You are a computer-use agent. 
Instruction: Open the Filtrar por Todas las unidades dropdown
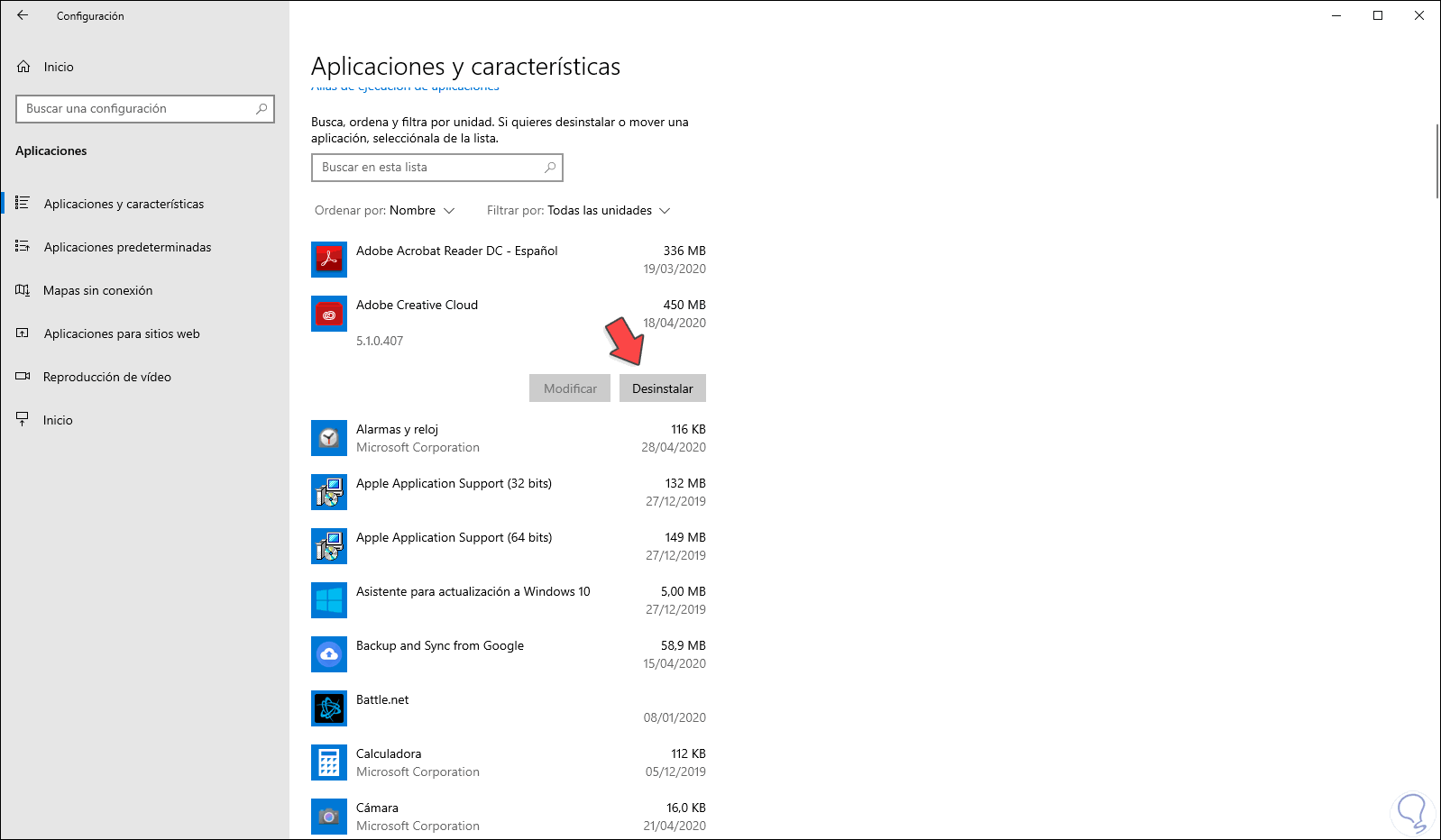(579, 211)
